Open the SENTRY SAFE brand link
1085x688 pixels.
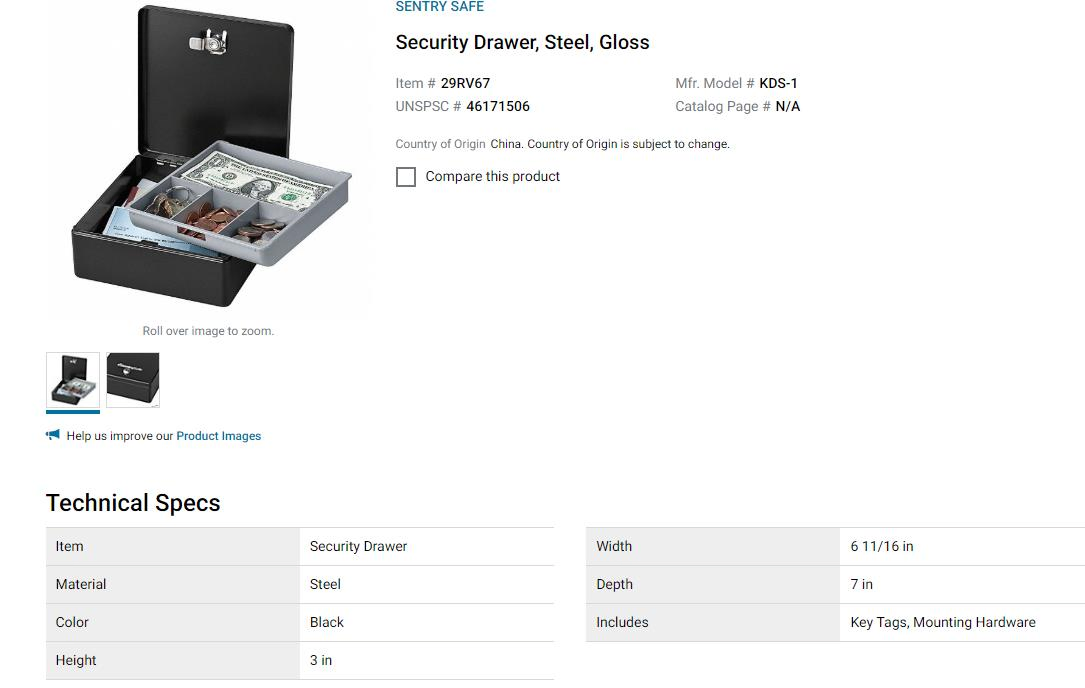coord(439,7)
